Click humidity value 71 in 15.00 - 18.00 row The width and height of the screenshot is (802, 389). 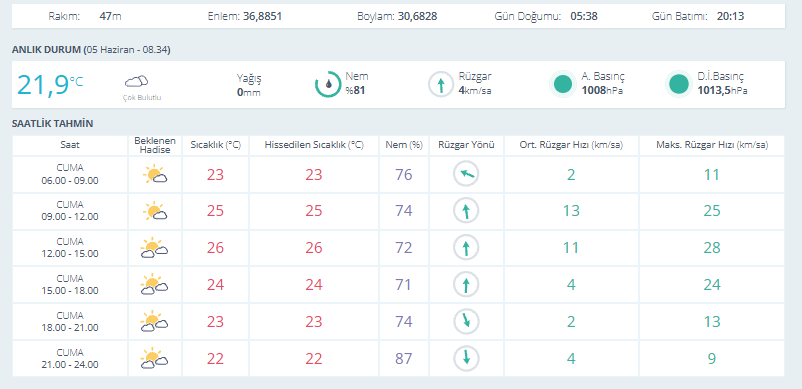[404, 285]
